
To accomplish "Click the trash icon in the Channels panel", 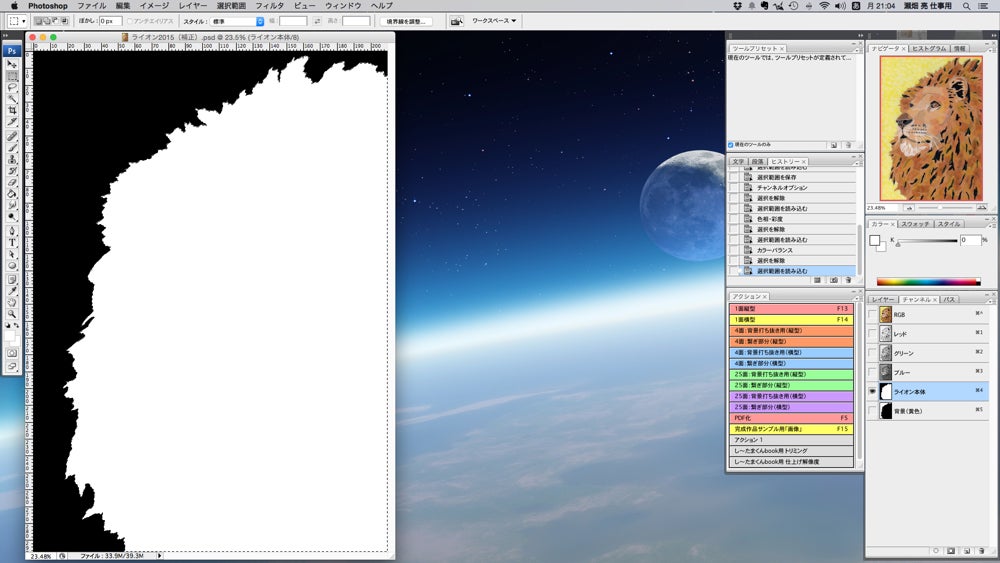I will (x=983, y=550).
